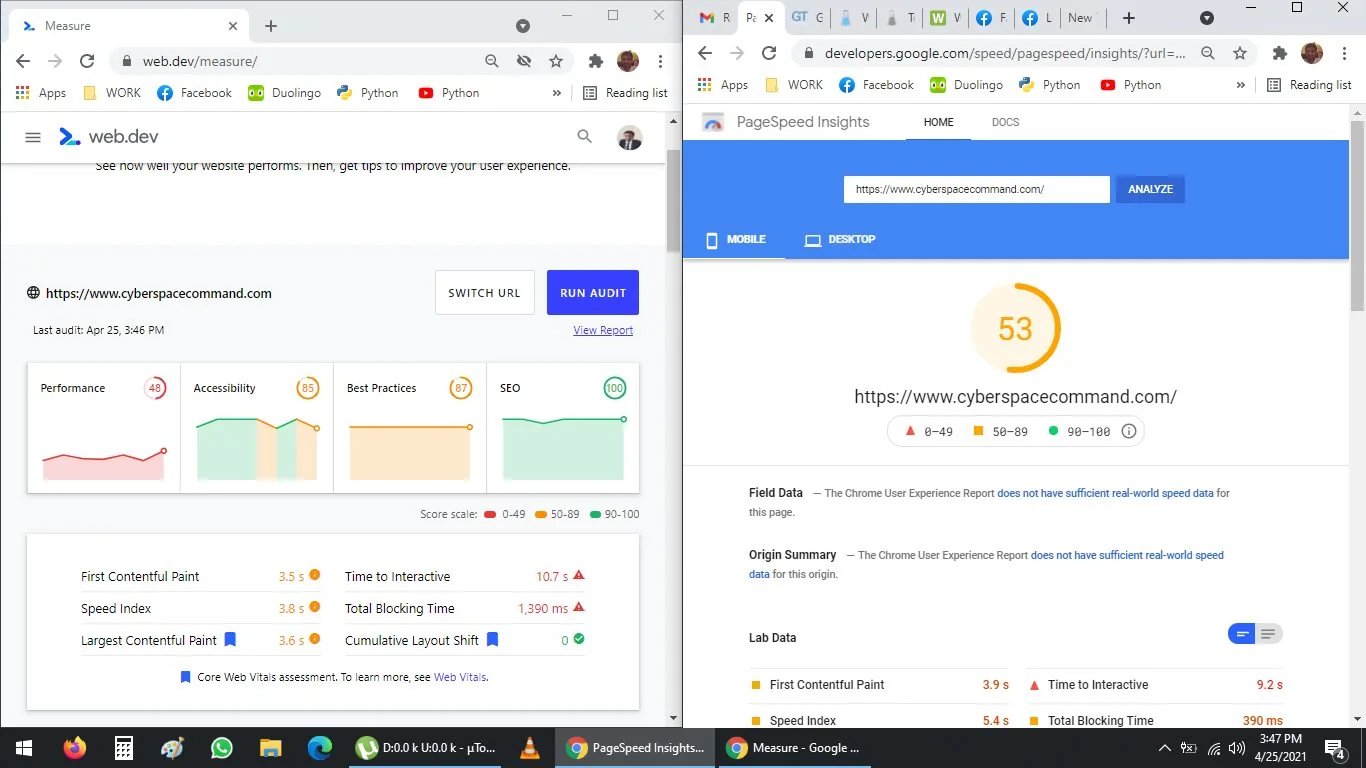The image size is (1366, 768).
Task: Click the zoom icon in web.dev address bar
Action: (x=492, y=61)
